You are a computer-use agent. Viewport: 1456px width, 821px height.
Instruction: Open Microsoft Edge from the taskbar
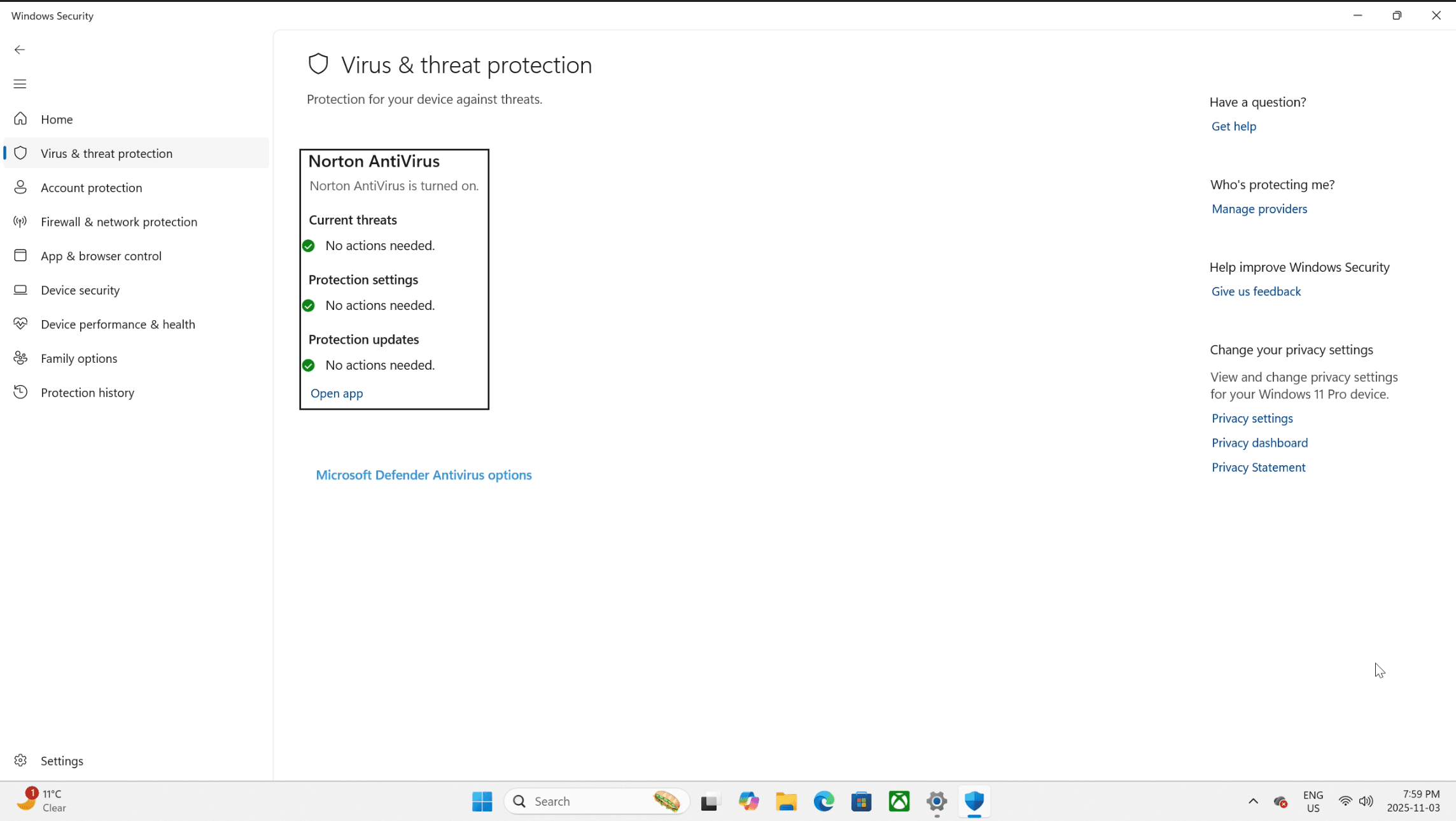823,801
